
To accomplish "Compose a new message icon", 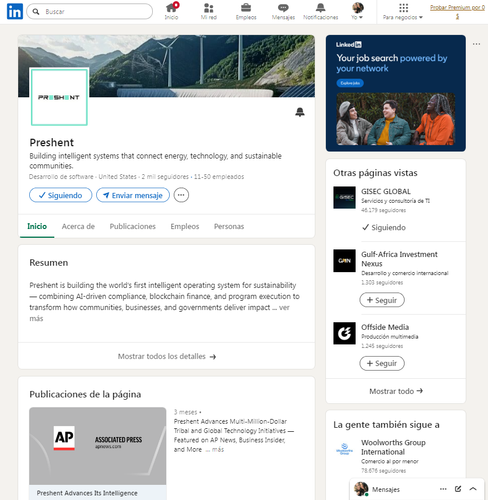I will (x=458, y=489).
